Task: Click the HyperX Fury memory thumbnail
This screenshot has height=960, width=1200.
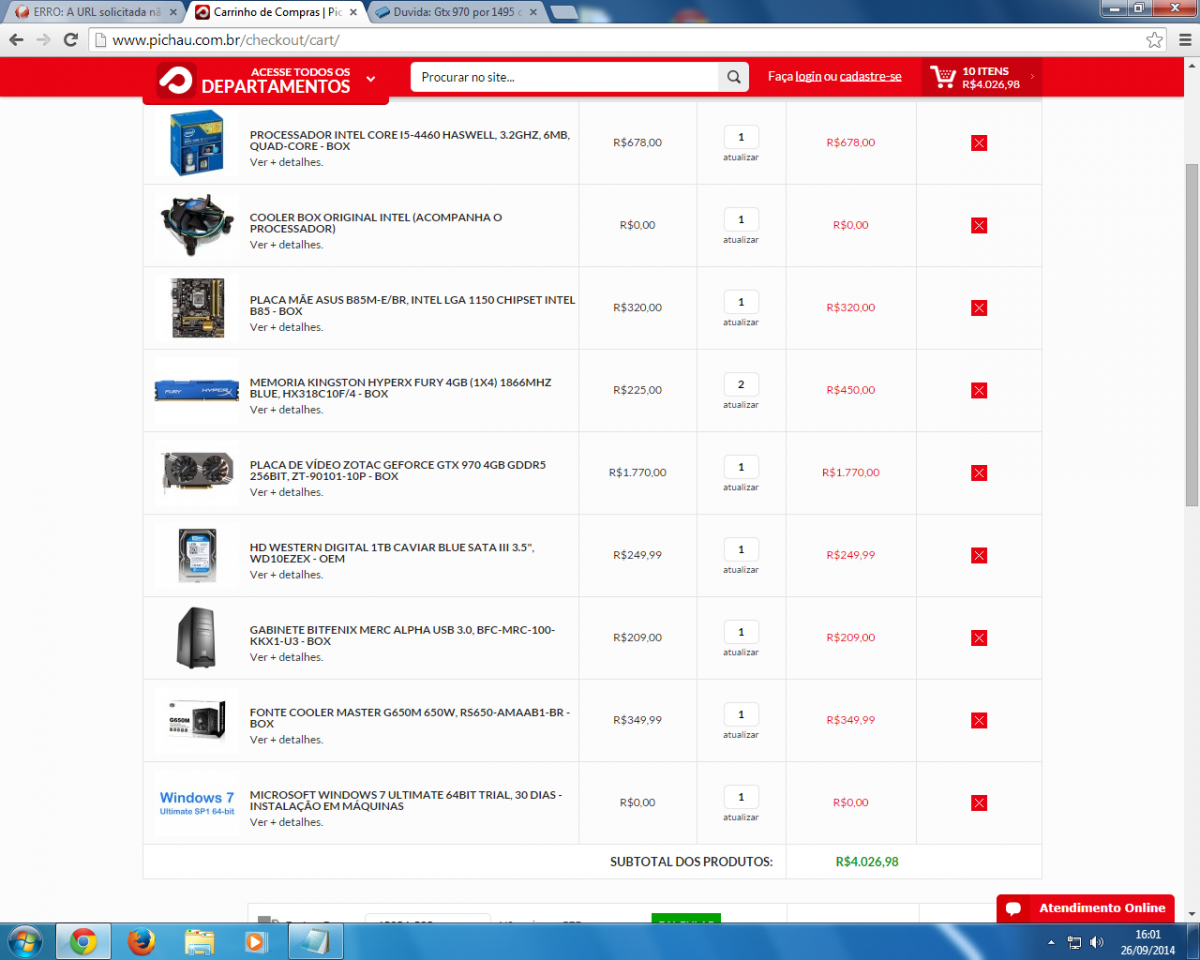Action: tap(197, 391)
